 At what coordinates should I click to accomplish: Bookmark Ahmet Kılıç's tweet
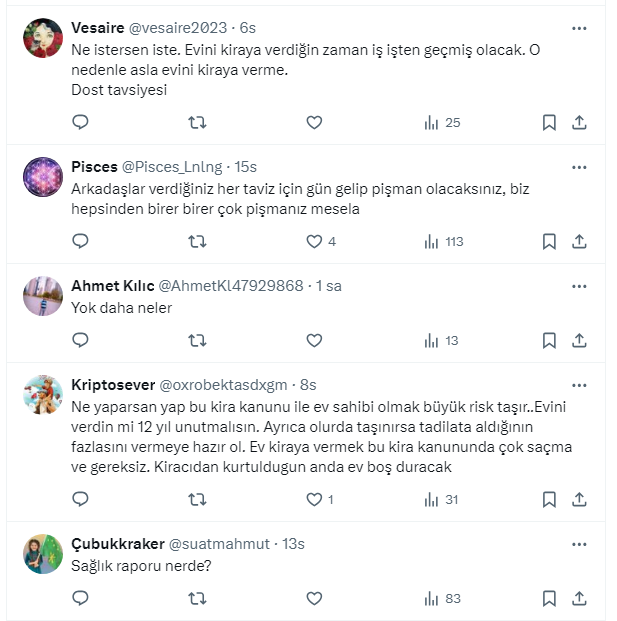click(x=549, y=340)
